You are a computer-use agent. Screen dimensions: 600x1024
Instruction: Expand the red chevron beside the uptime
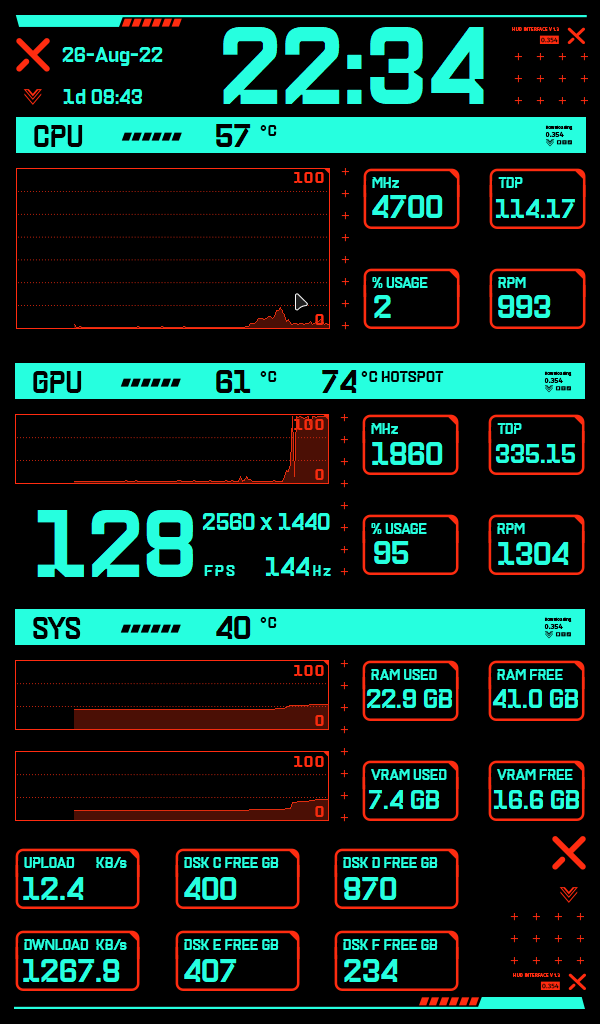point(33,96)
